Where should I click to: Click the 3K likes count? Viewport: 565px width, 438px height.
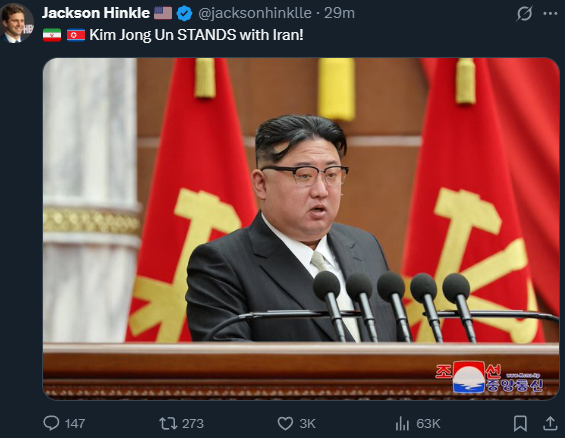point(307,424)
